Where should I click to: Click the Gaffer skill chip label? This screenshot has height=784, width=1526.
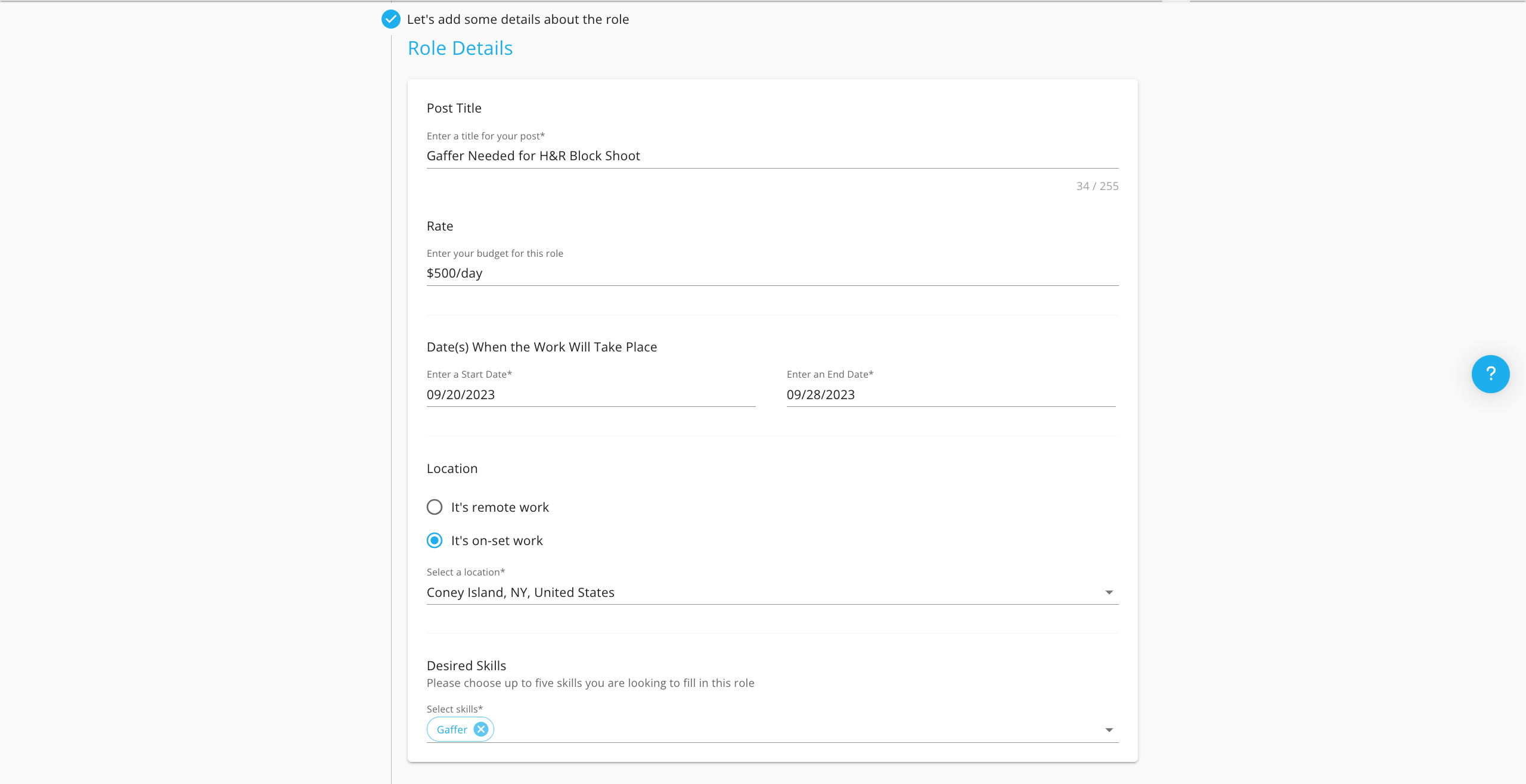pyautogui.click(x=452, y=730)
